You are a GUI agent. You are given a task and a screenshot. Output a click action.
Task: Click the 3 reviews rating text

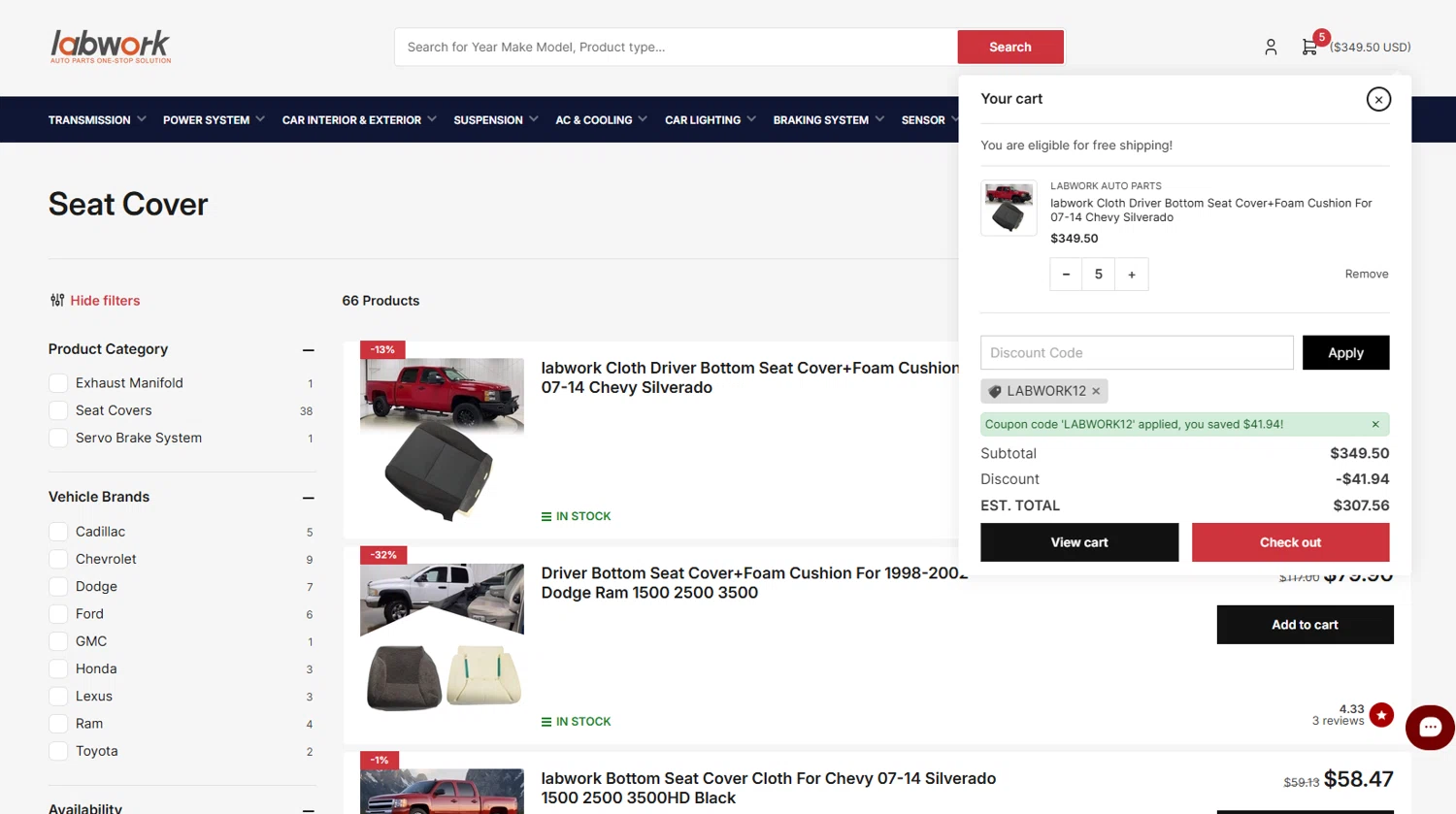(1338, 721)
